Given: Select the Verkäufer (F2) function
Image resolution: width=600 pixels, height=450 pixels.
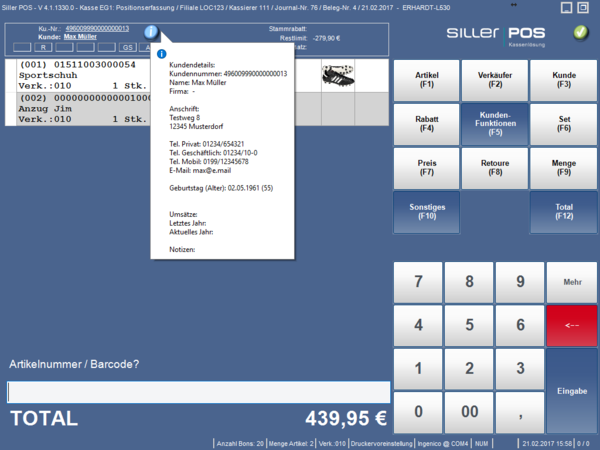Looking at the screenshot, I should click(490, 81).
